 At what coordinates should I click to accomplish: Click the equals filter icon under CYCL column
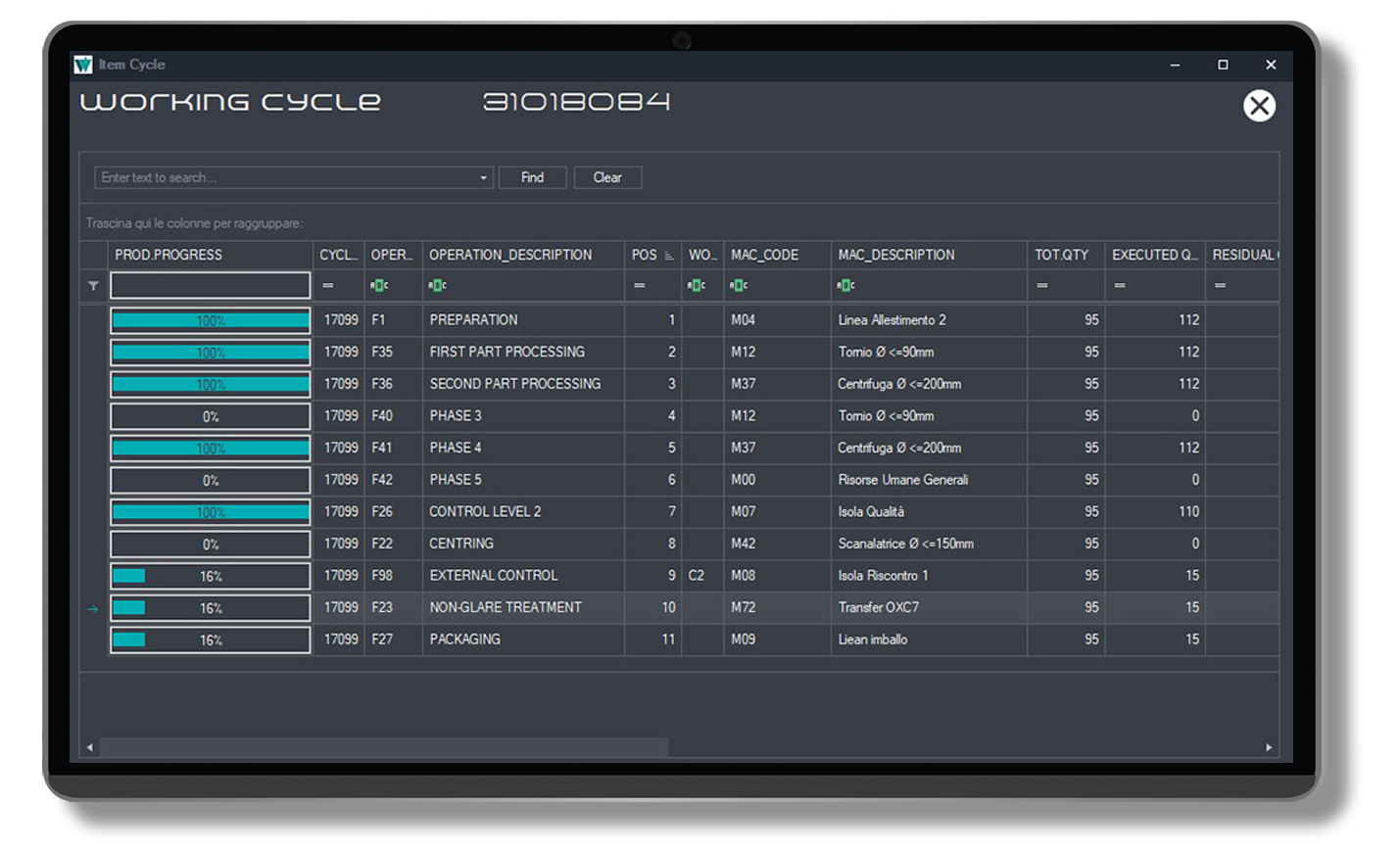(x=328, y=286)
